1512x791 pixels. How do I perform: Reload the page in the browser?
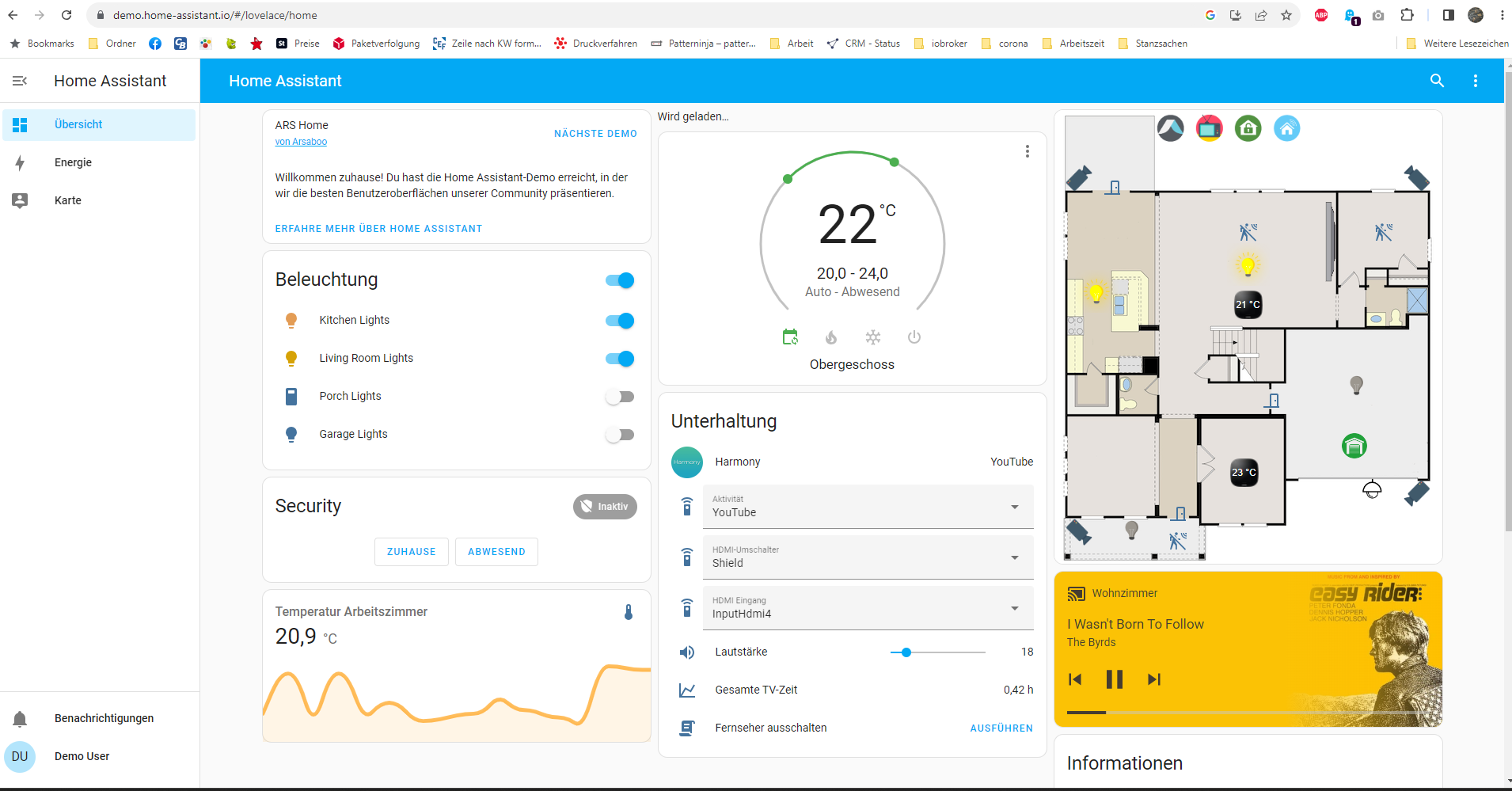pos(66,15)
